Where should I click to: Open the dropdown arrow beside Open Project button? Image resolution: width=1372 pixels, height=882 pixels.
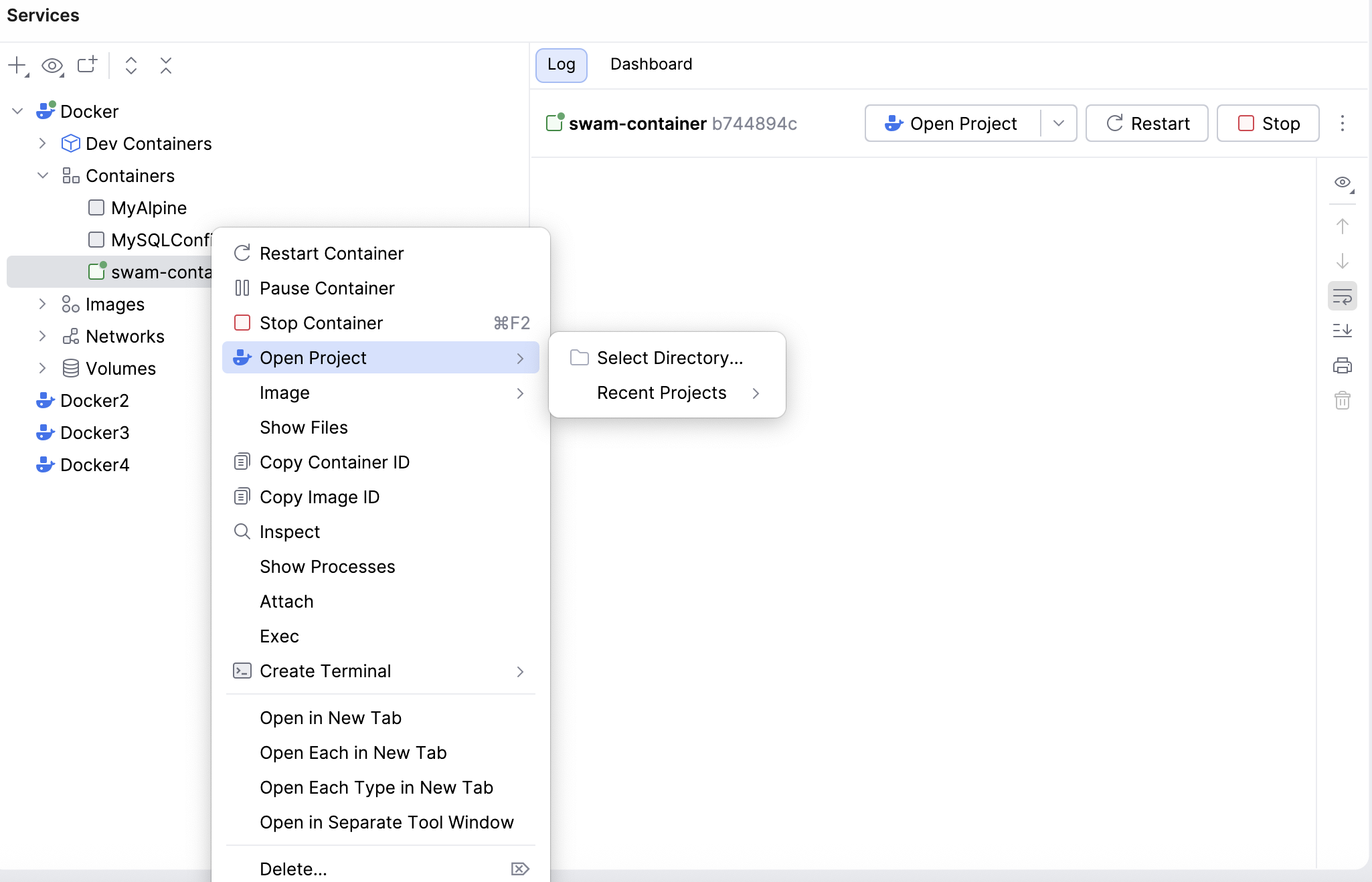[x=1058, y=123]
